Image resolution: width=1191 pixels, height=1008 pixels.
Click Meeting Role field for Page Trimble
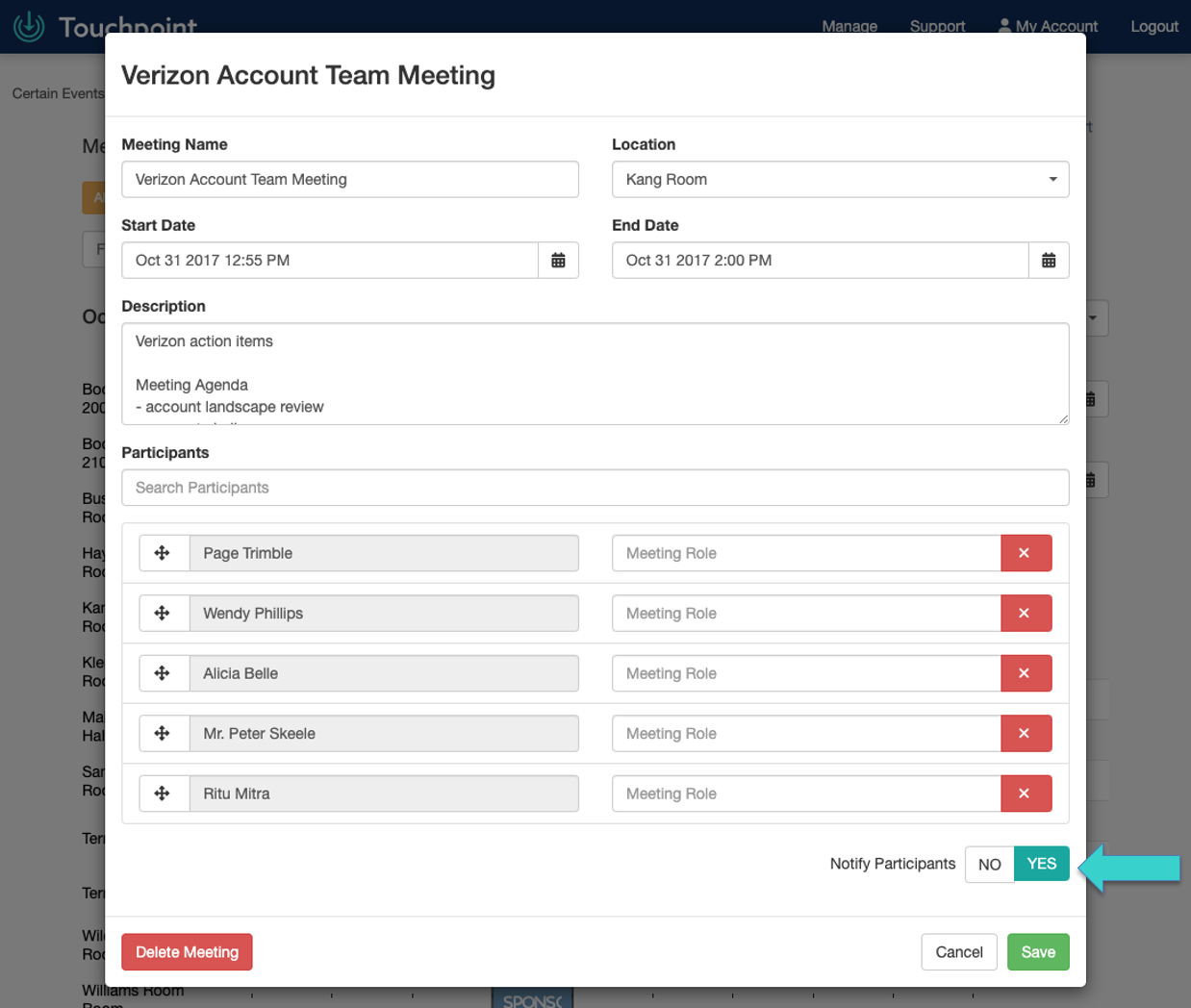(x=806, y=553)
